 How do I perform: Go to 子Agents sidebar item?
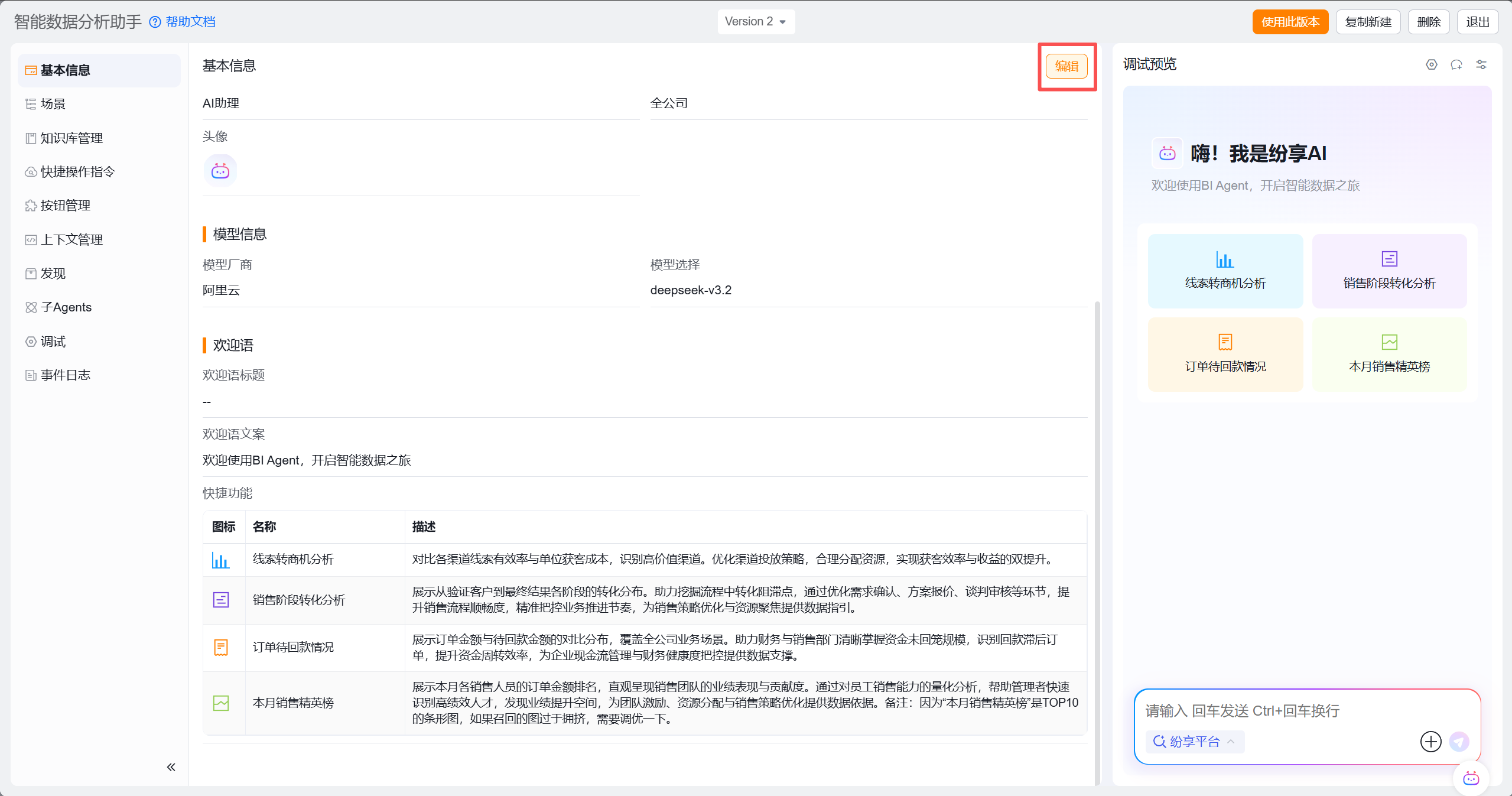[x=66, y=307]
